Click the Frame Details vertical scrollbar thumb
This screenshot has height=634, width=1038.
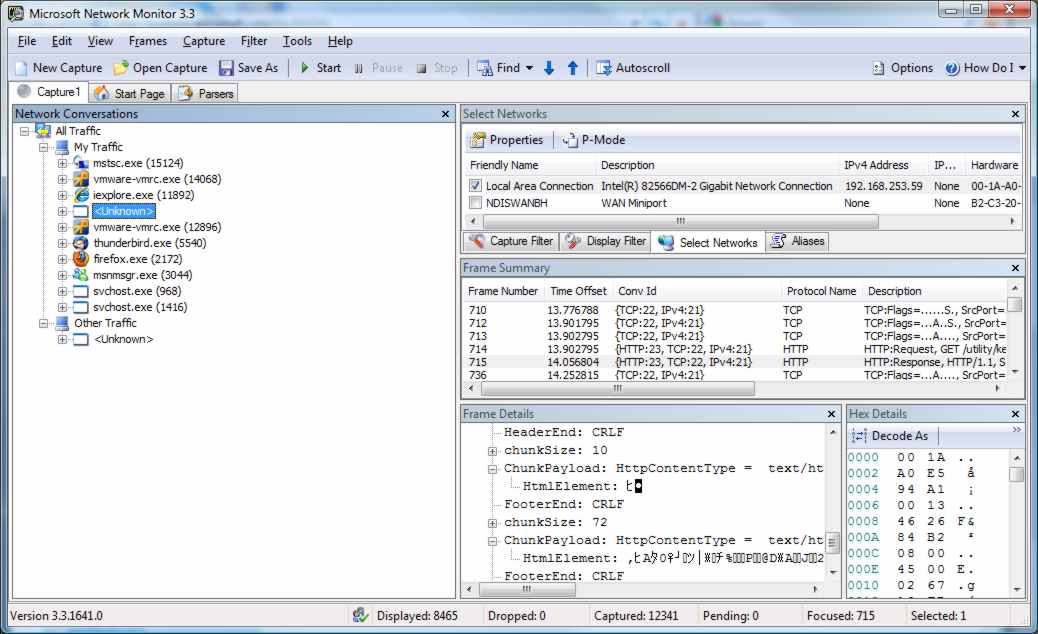(833, 543)
